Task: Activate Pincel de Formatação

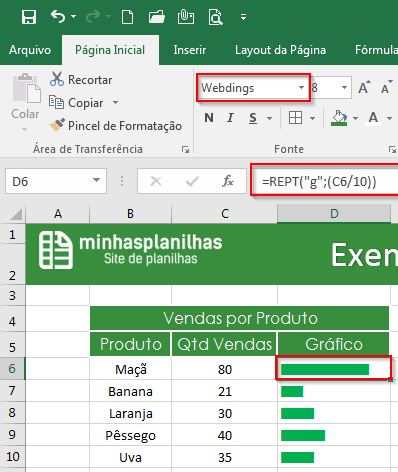Action: coord(115,126)
